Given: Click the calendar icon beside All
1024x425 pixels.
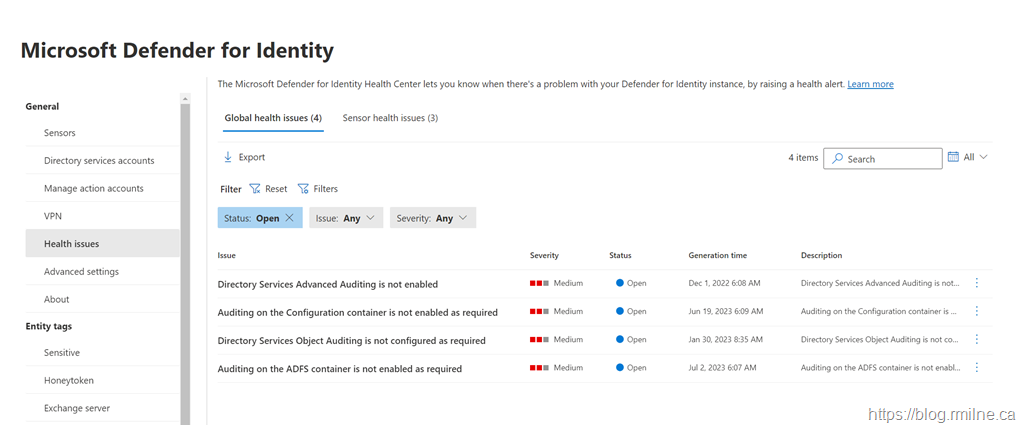Looking at the screenshot, I should point(953,157).
